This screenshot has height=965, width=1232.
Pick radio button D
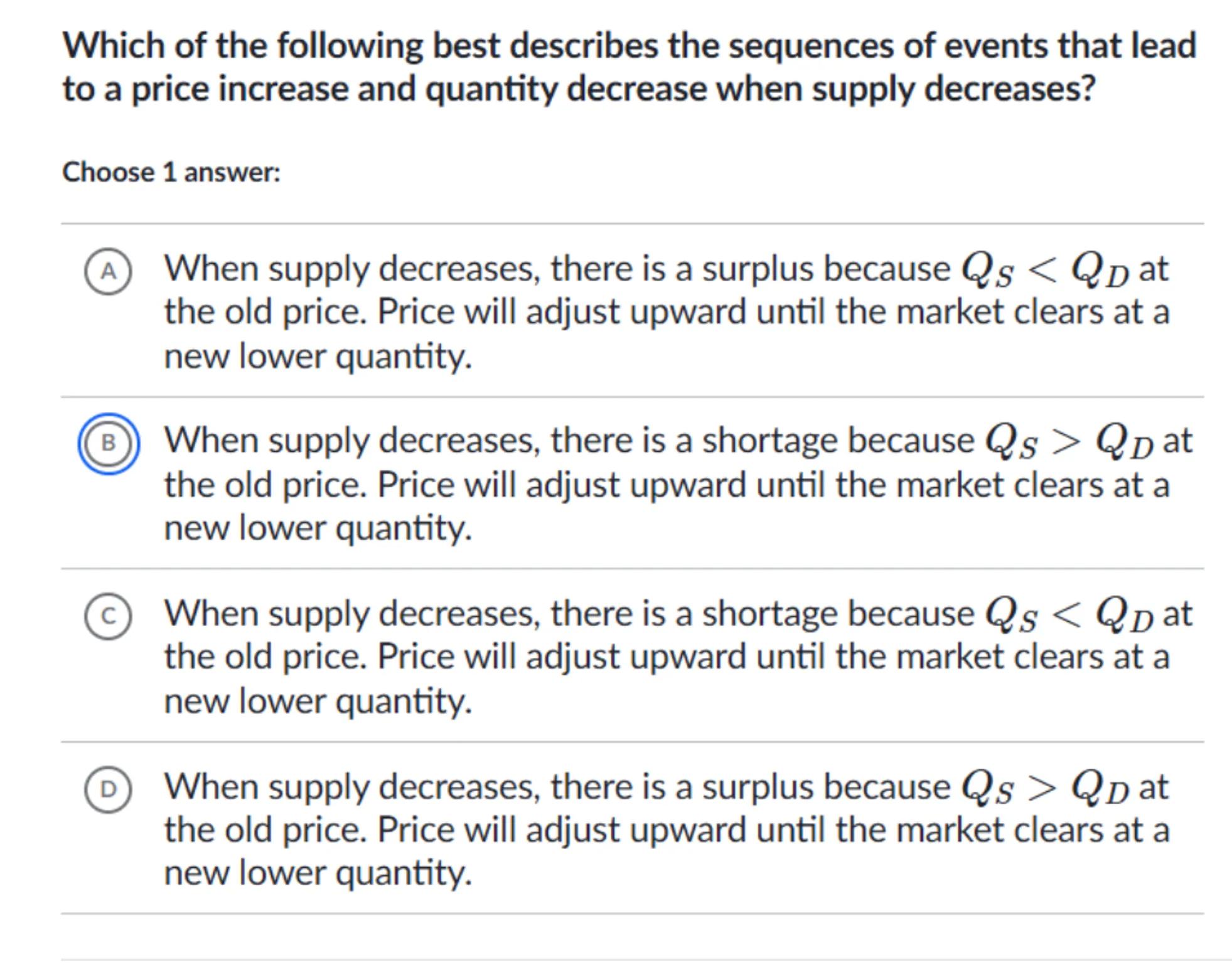click(108, 789)
